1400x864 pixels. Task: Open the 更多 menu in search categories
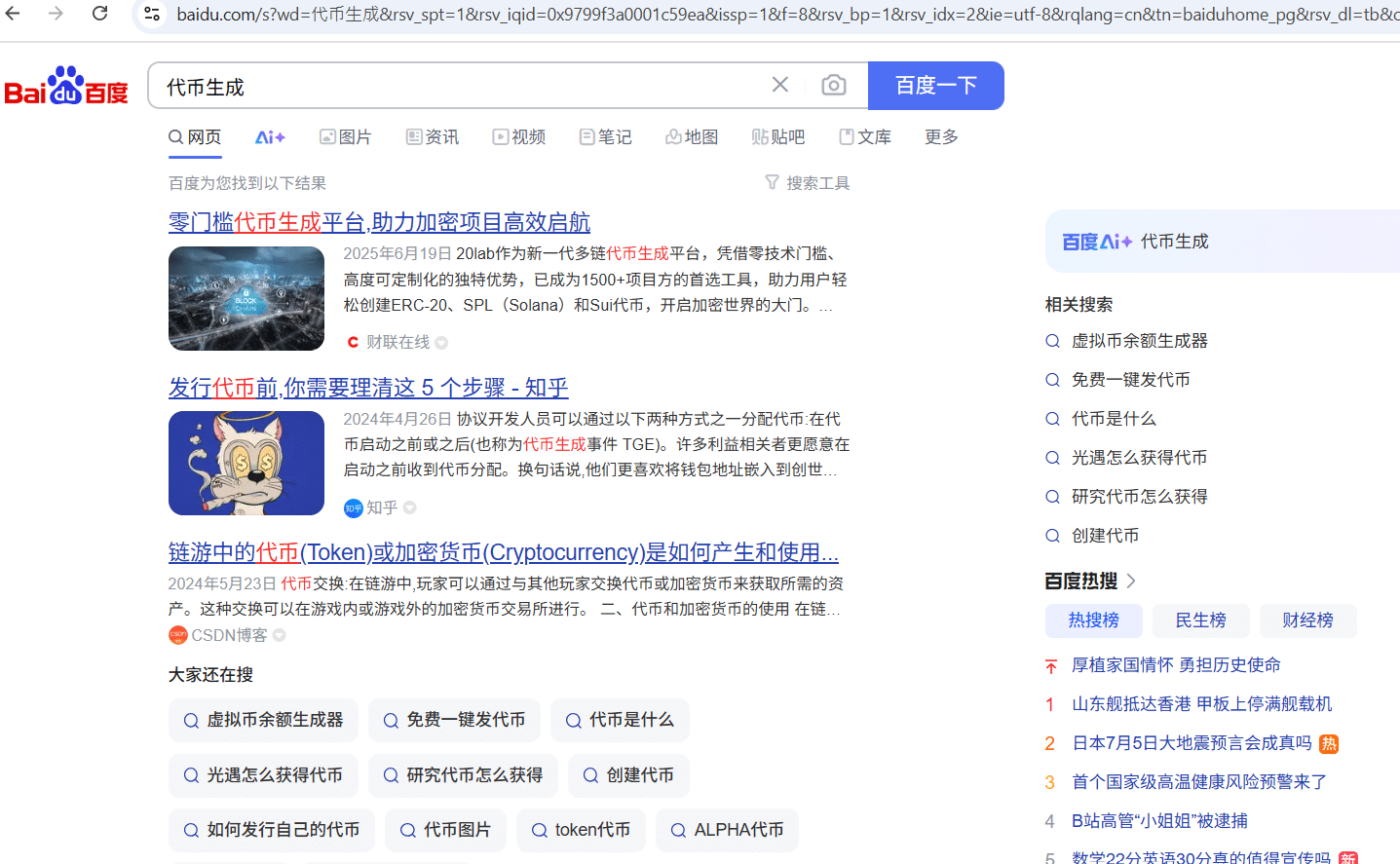point(941,137)
